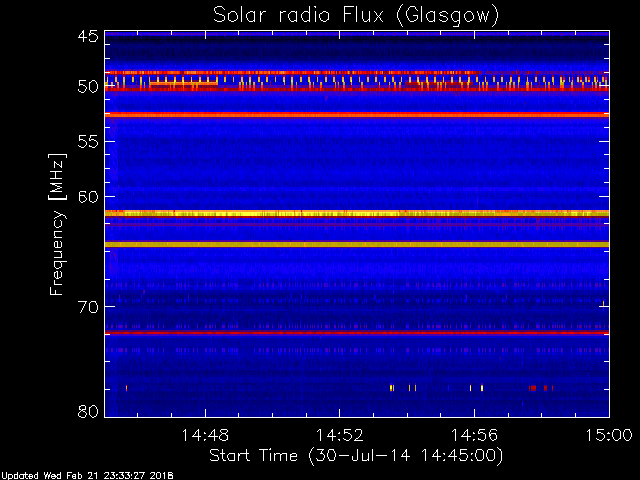The image size is (640, 480).
Task: Click the "Frequency [MHz]" axis label
Action: [x=57, y=224]
